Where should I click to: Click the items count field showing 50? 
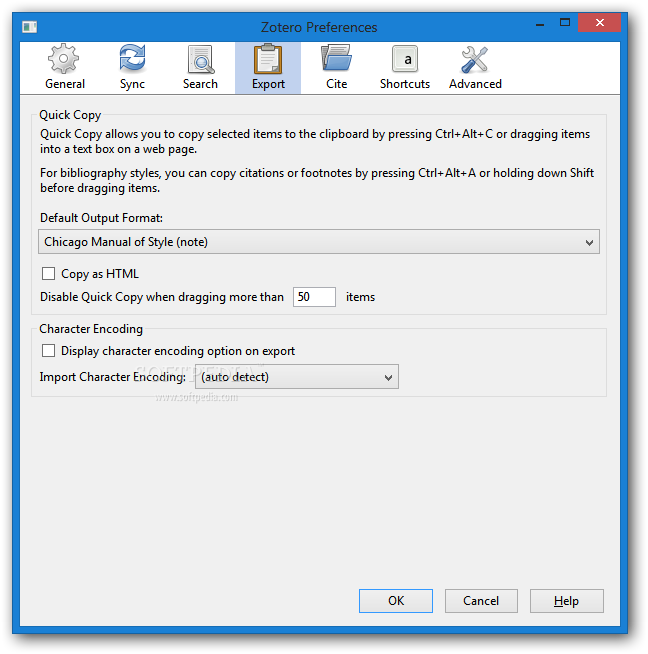tap(314, 297)
